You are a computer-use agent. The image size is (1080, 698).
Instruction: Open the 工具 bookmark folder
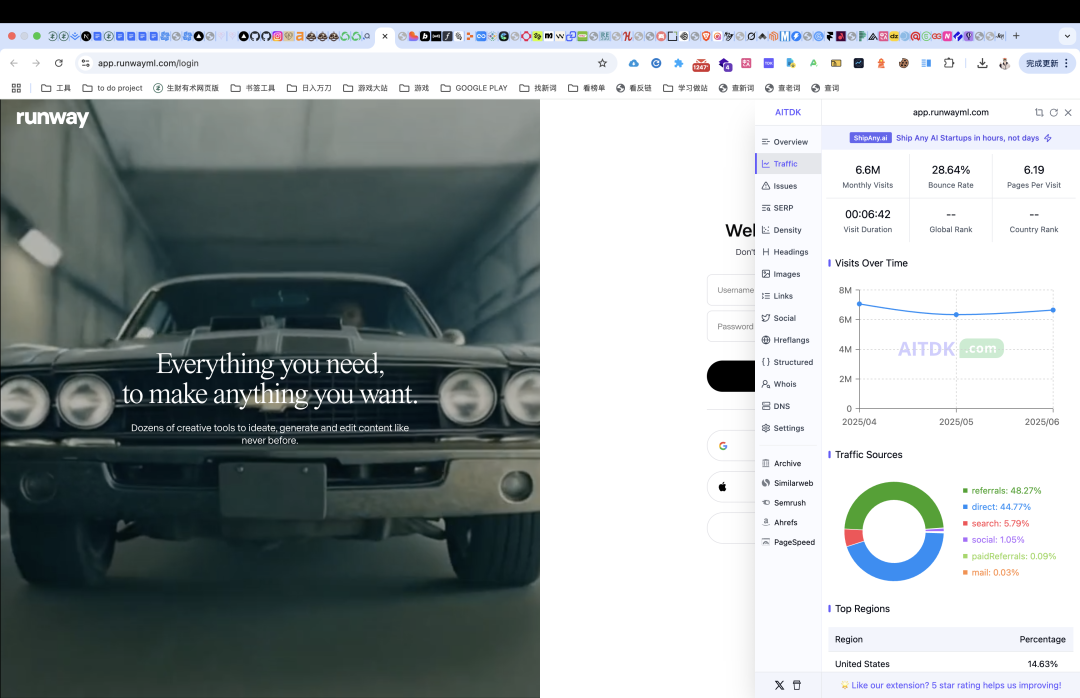[x=56, y=88]
